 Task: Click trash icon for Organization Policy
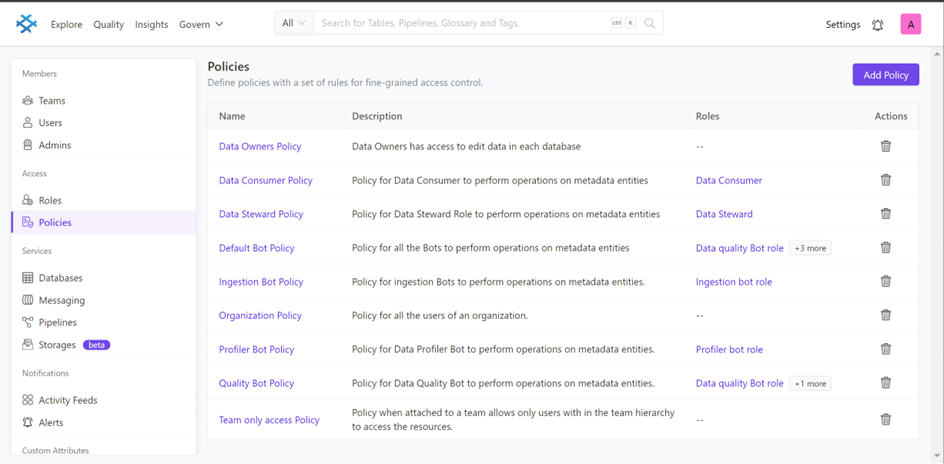coord(885,315)
